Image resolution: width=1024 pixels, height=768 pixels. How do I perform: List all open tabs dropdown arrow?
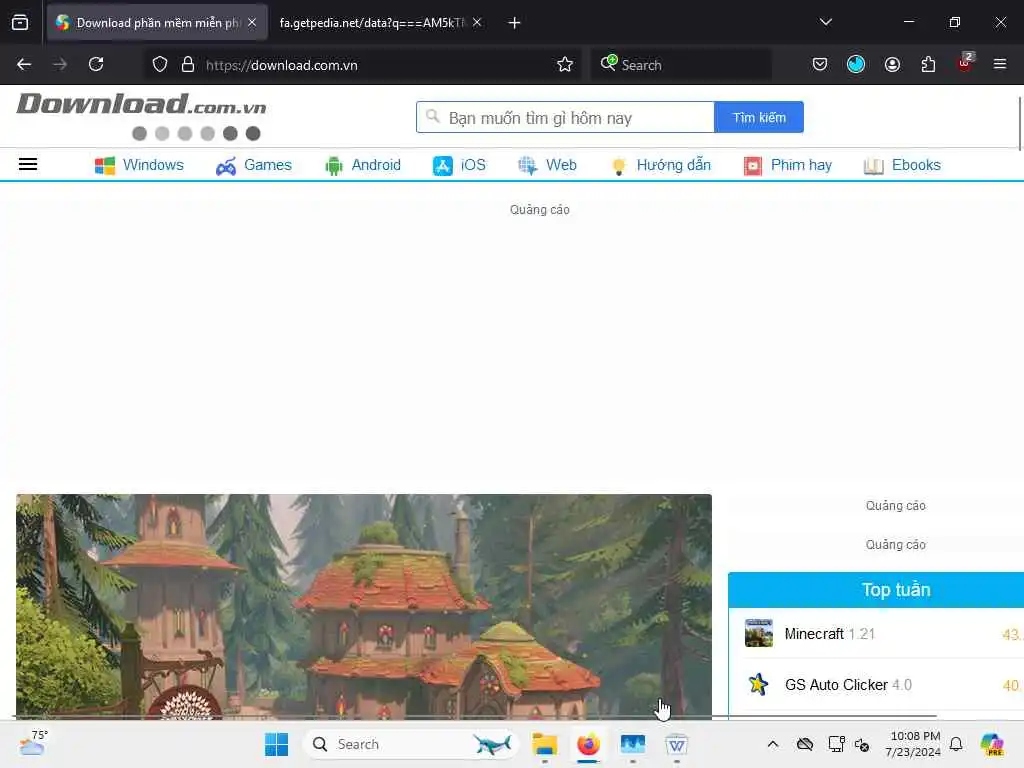click(826, 22)
